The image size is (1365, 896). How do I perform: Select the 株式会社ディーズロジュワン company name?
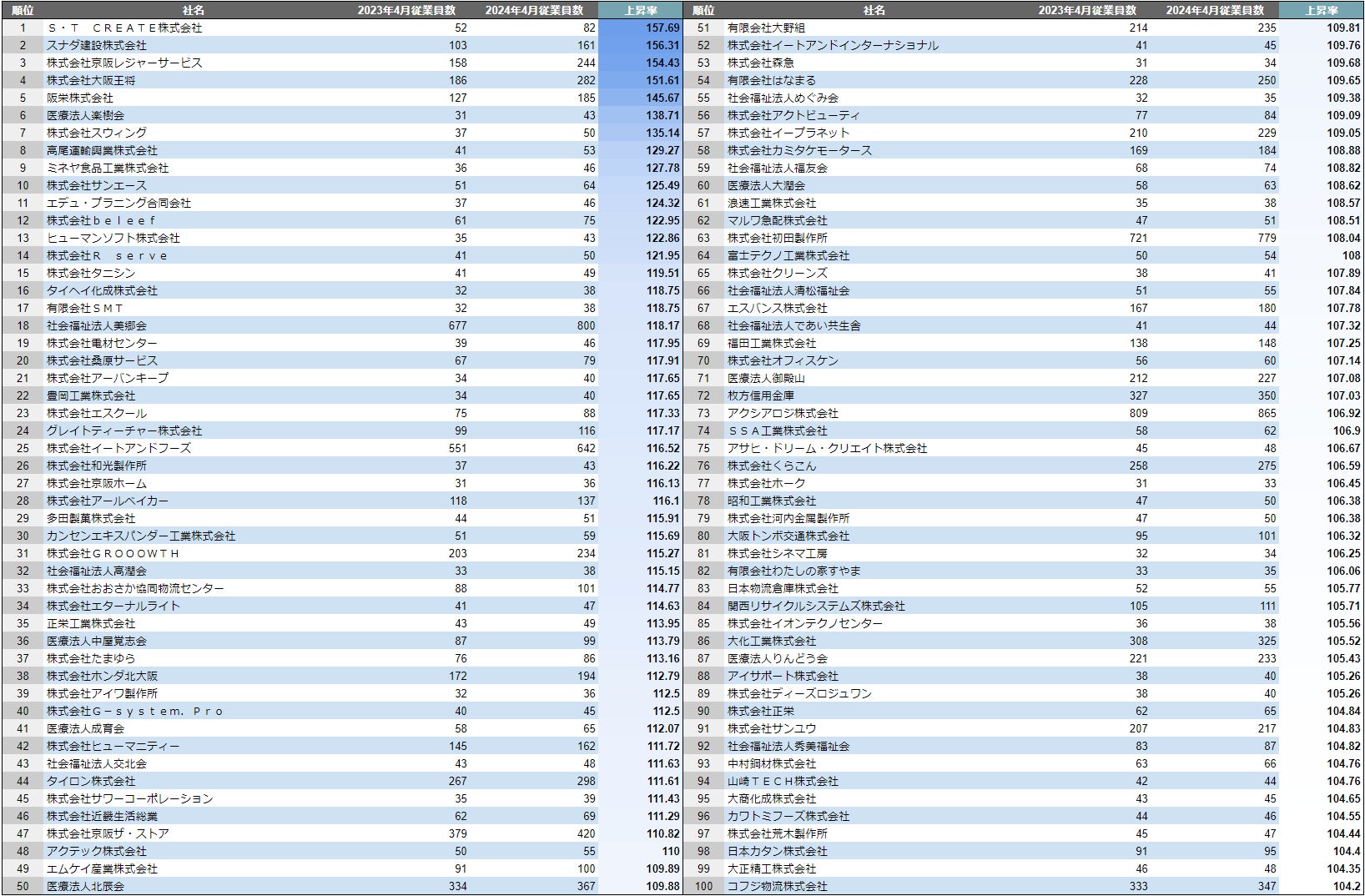pos(799,693)
